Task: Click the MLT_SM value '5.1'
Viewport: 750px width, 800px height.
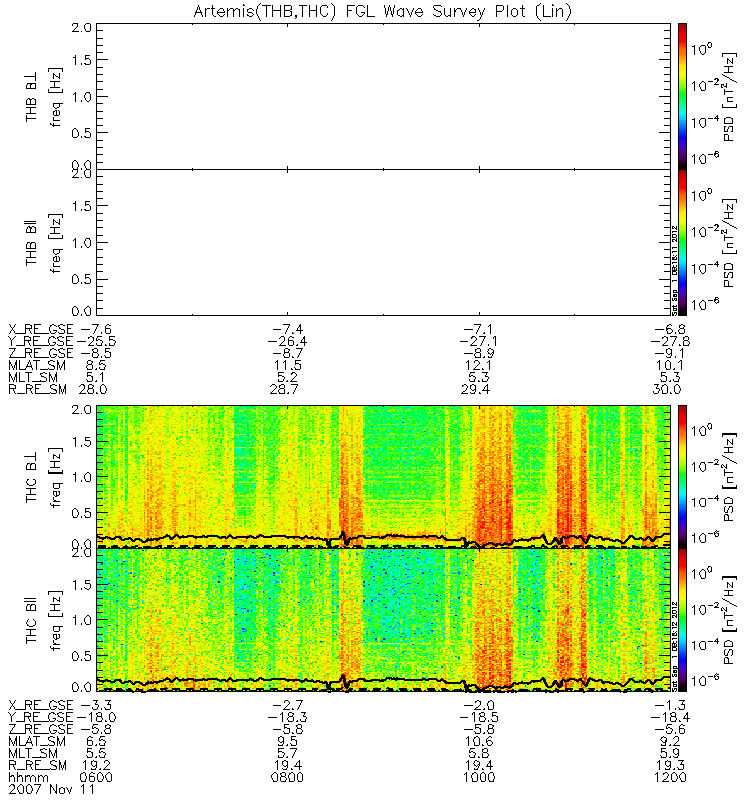Action: point(96,378)
